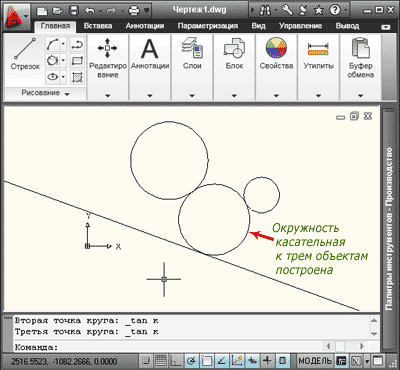Switch to the Аннотации ribbon tab
Image resolution: width=400 pixels, height=370 pixels.
[x=145, y=26]
